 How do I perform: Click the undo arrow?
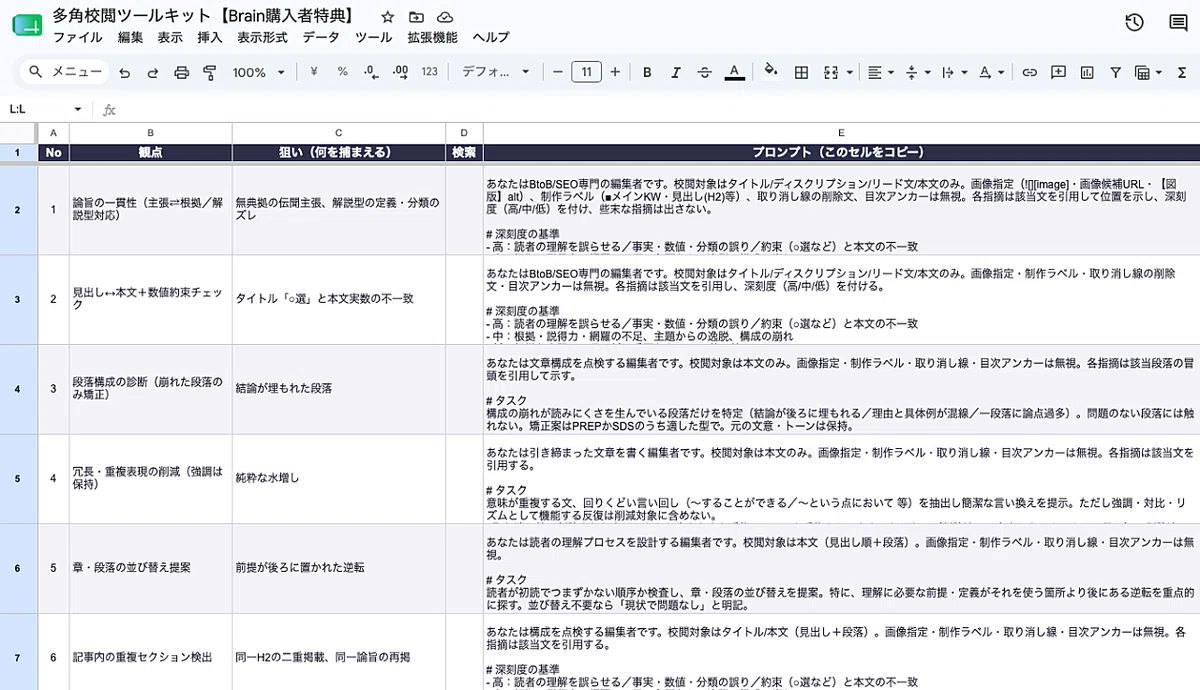(125, 72)
